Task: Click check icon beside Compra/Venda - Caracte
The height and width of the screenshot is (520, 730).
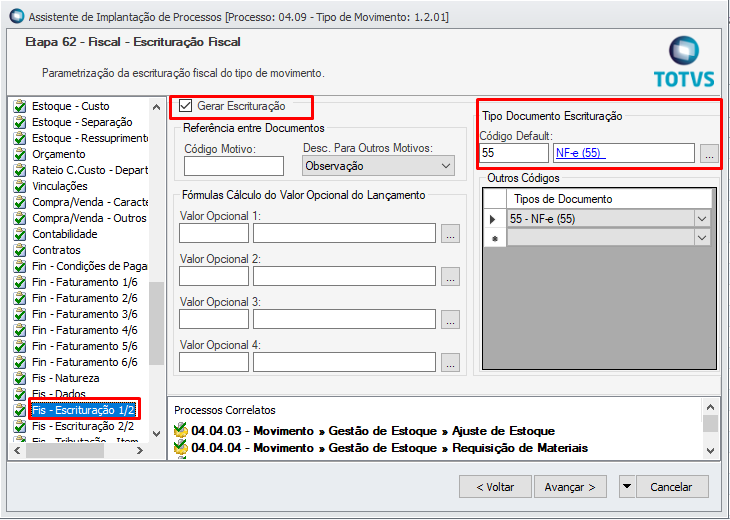Action: [20, 202]
